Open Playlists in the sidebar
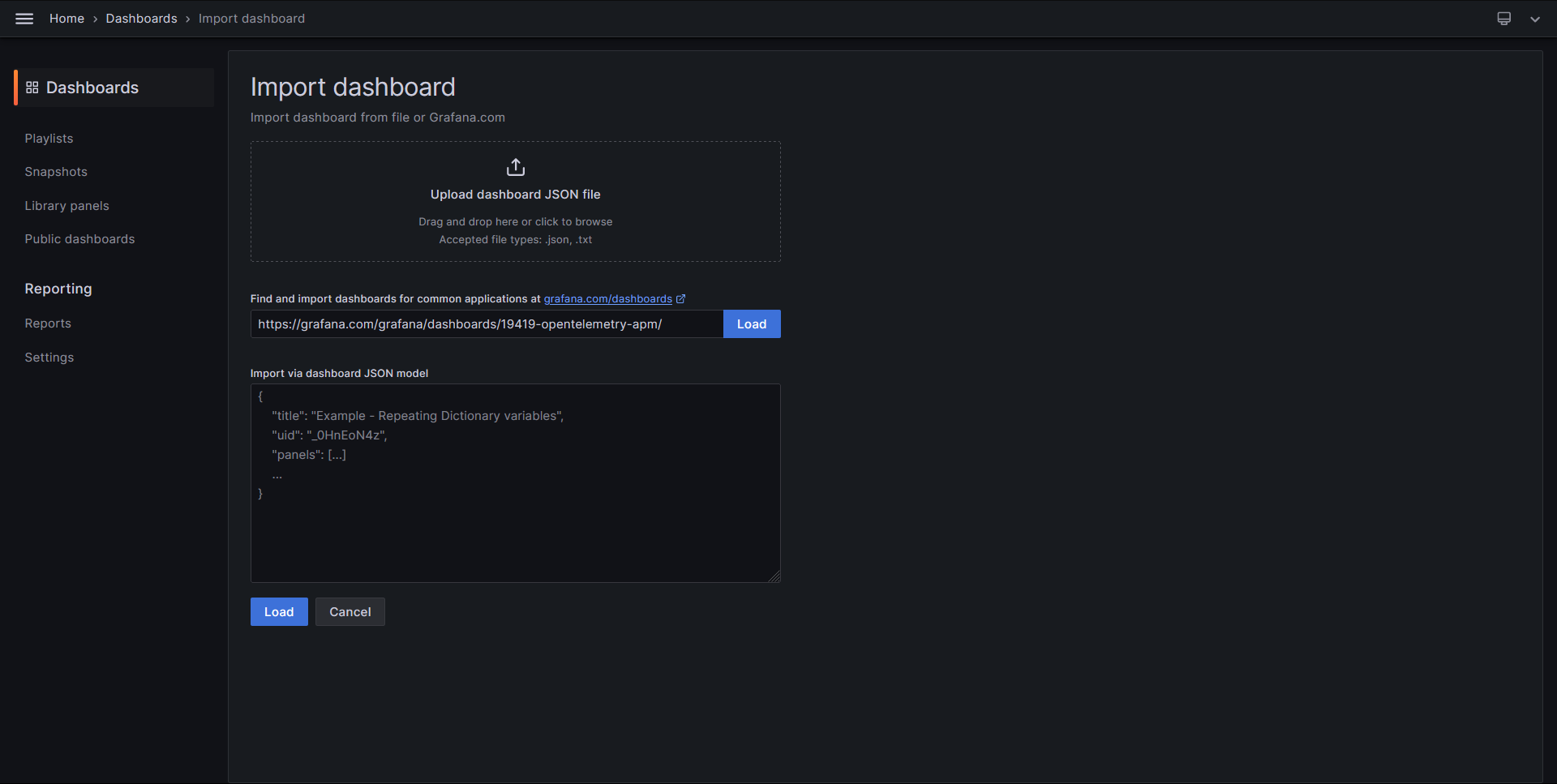Image resolution: width=1557 pixels, height=784 pixels. pyautogui.click(x=49, y=139)
